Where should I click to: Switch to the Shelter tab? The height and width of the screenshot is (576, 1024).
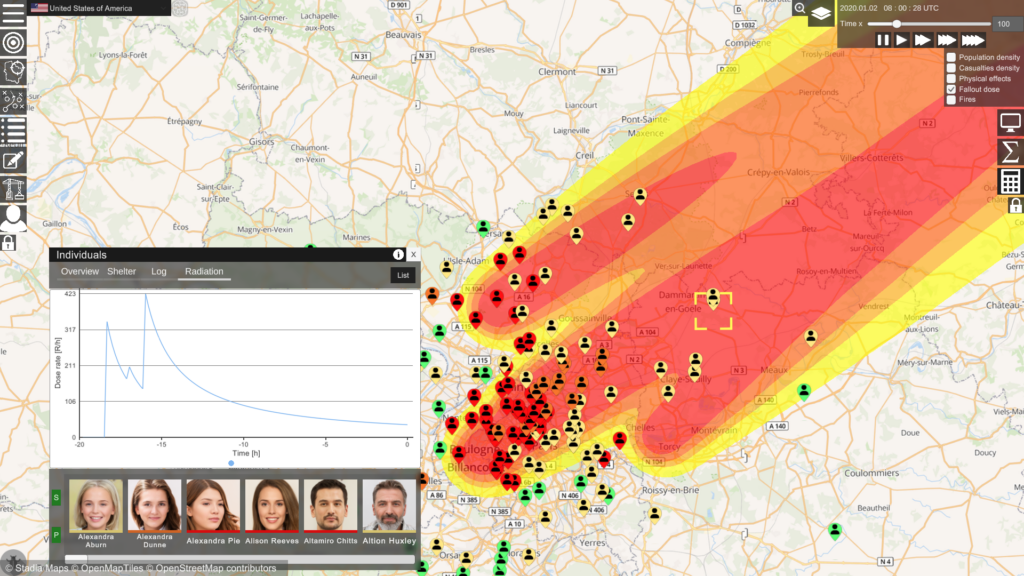pos(122,272)
